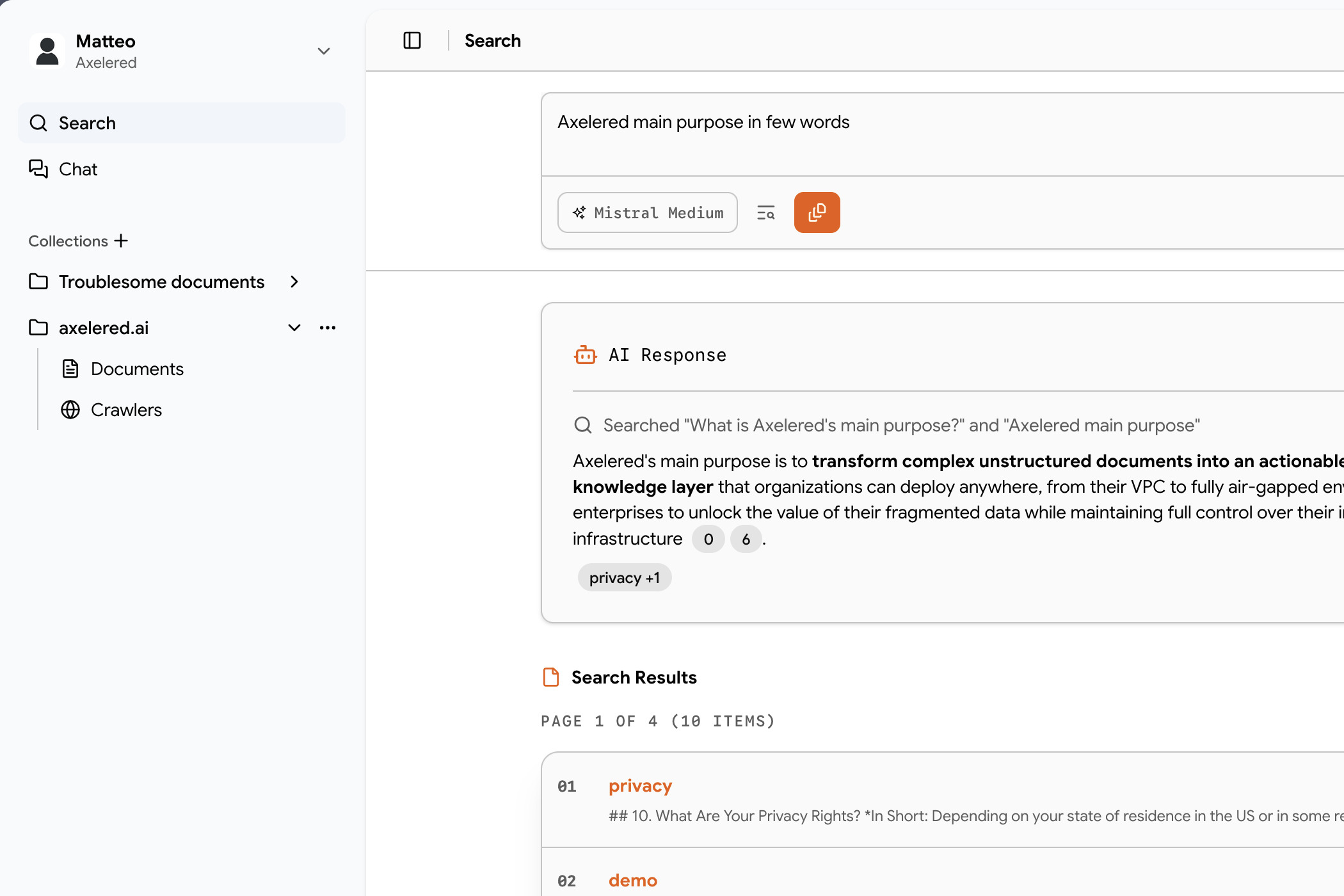Collapse the axelered.ai collection
The width and height of the screenshot is (1344, 896).
pyautogui.click(x=294, y=328)
